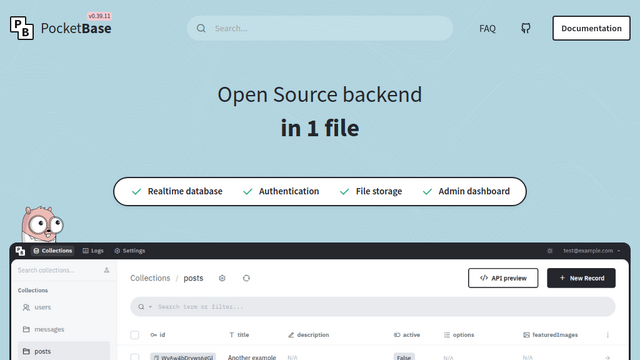Viewport: 640px width, 360px height.
Task: Click the False active badge
Action: click(404, 357)
